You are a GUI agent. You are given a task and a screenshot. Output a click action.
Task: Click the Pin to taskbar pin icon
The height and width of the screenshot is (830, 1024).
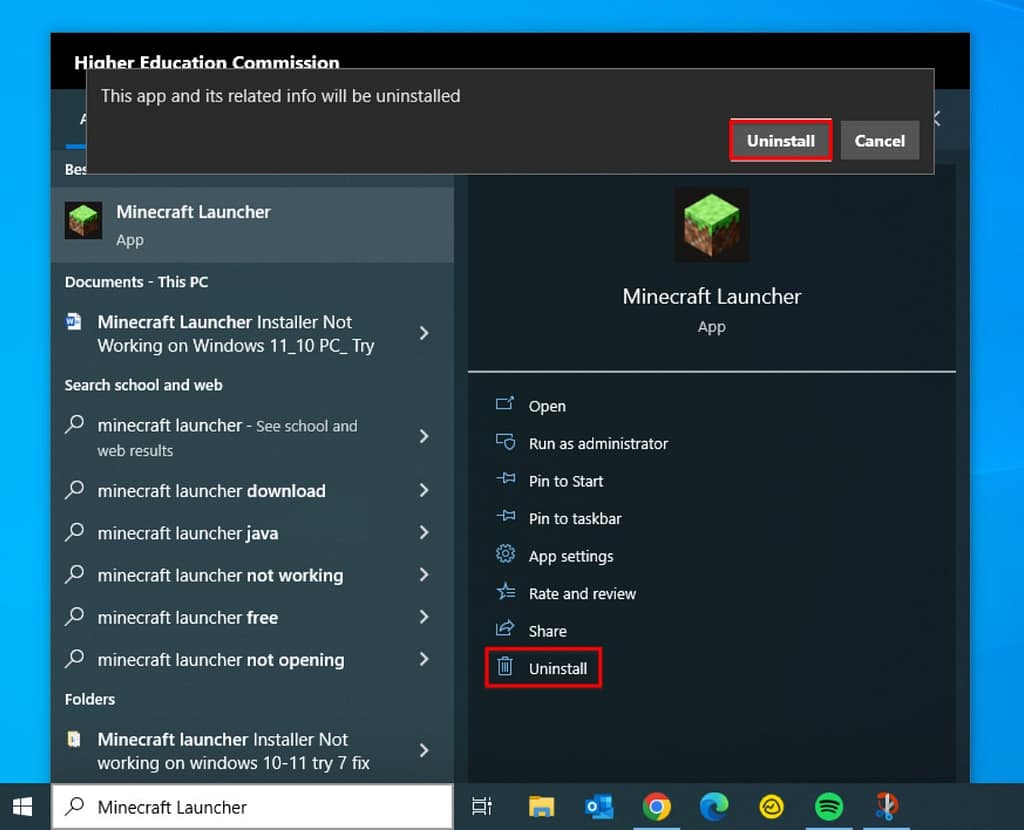click(x=505, y=517)
